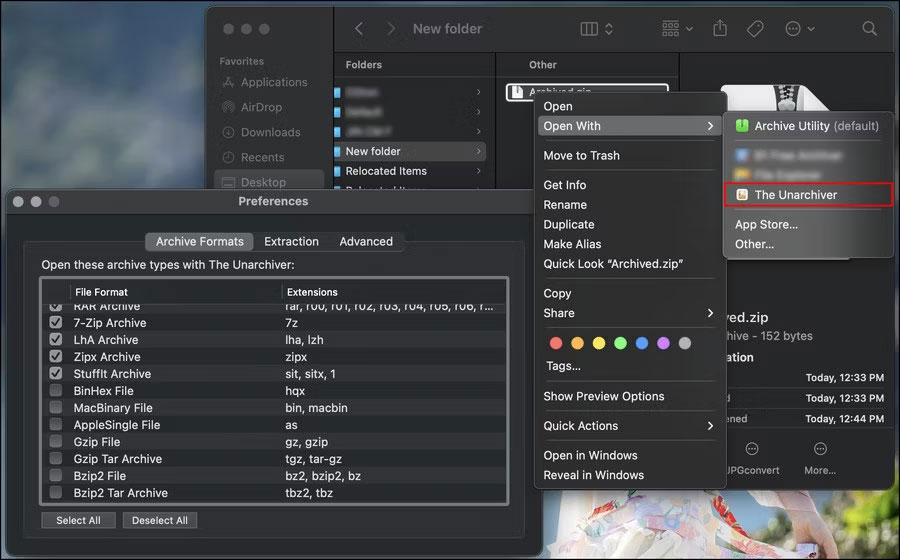Switch Finder to column view icon
This screenshot has height=560, width=900.
pos(589,29)
